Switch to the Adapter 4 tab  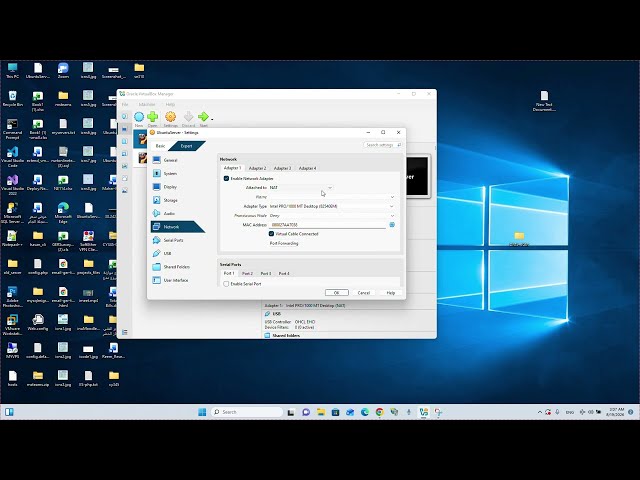click(x=307, y=168)
